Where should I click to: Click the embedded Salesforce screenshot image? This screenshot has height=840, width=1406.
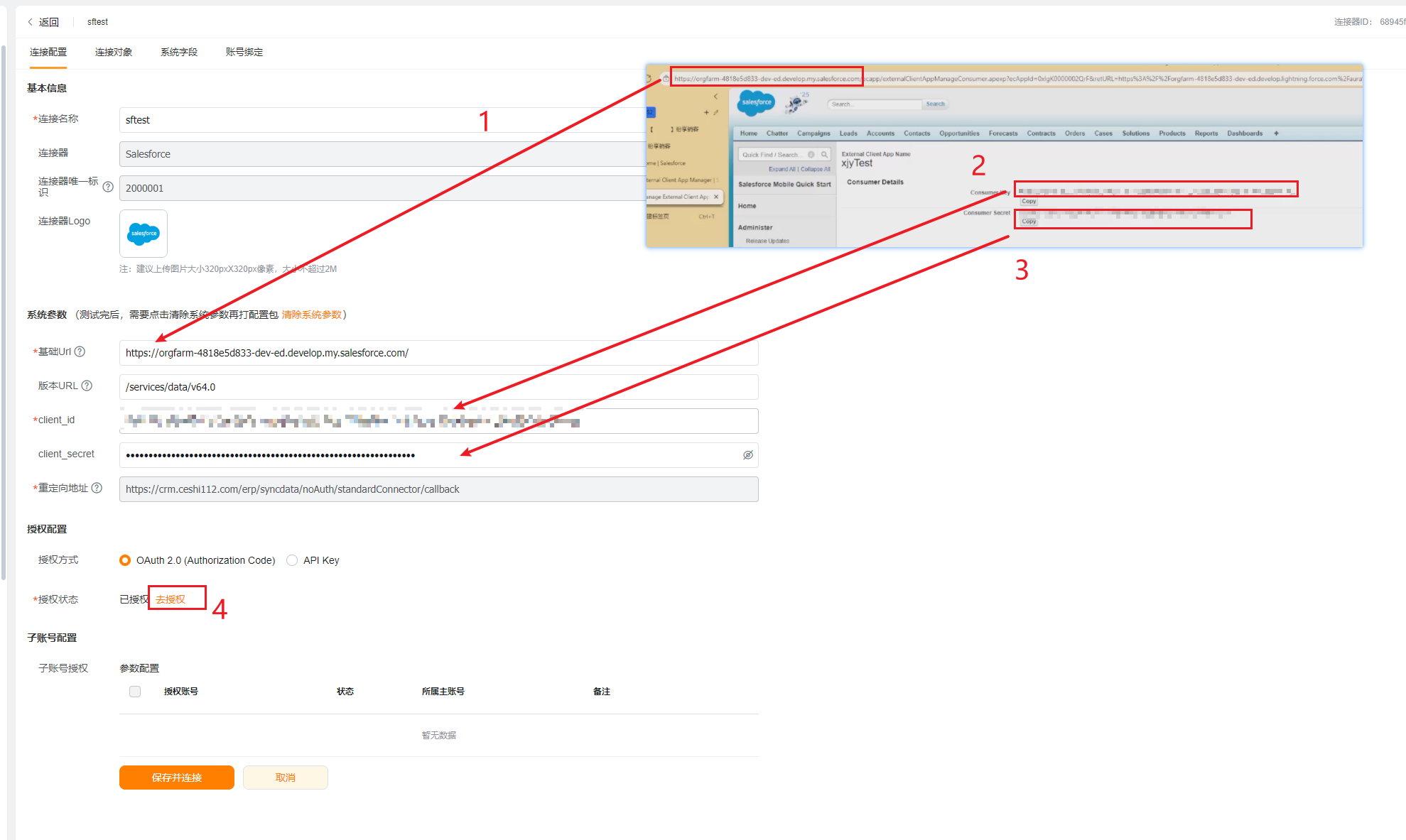click(1004, 156)
